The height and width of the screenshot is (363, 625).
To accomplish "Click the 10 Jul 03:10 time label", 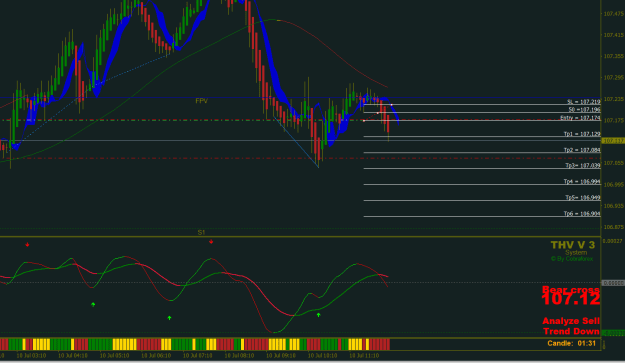I will (31, 355).
